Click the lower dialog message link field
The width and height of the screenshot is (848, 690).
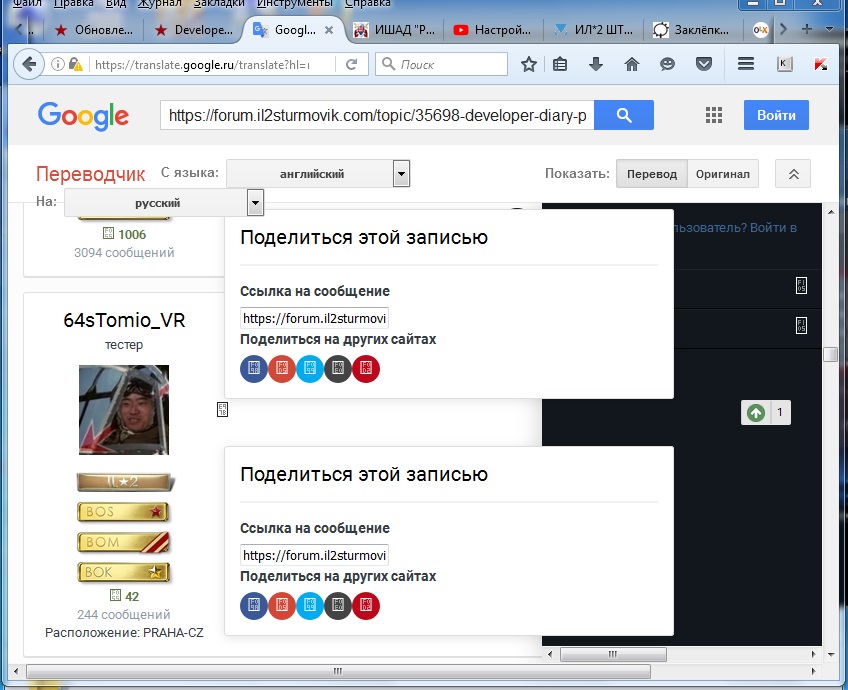(314, 555)
